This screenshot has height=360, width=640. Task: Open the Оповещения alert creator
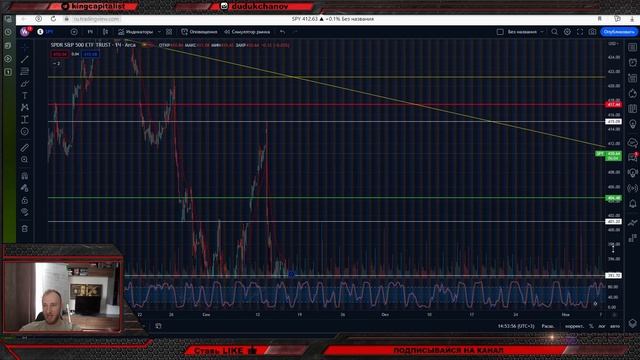coord(199,31)
